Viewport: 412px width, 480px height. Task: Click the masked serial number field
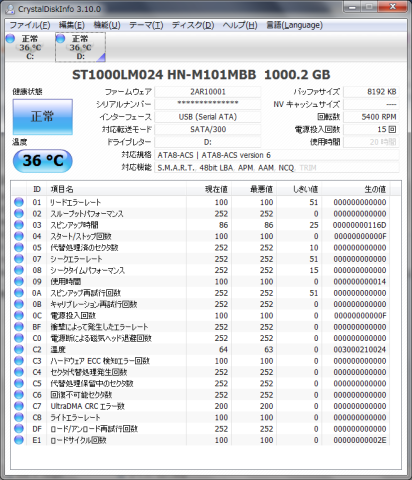pyautogui.click(x=208, y=104)
